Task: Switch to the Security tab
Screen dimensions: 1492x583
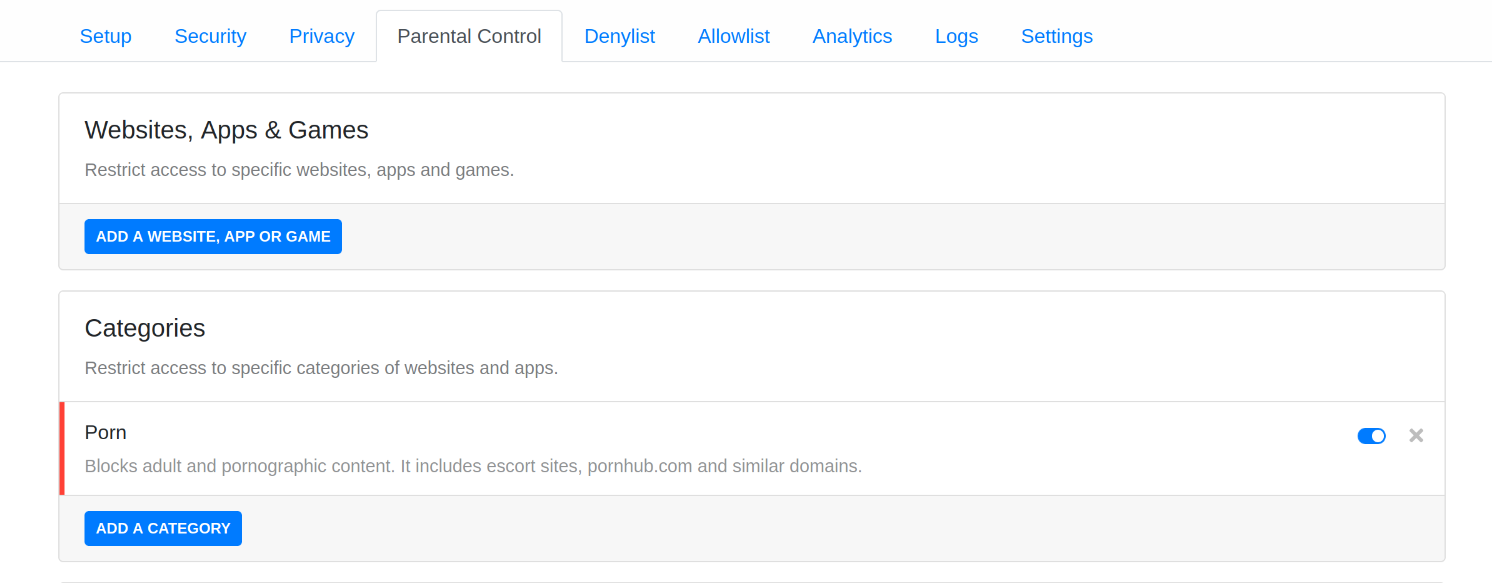Action: coord(210,36)
